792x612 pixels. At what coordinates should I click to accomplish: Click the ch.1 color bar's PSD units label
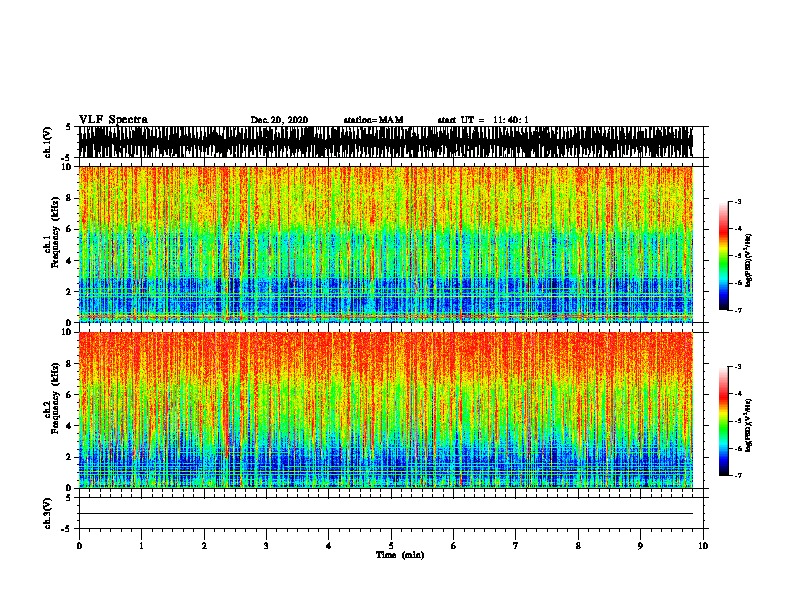pyautogui.click(x=748, y=260)
